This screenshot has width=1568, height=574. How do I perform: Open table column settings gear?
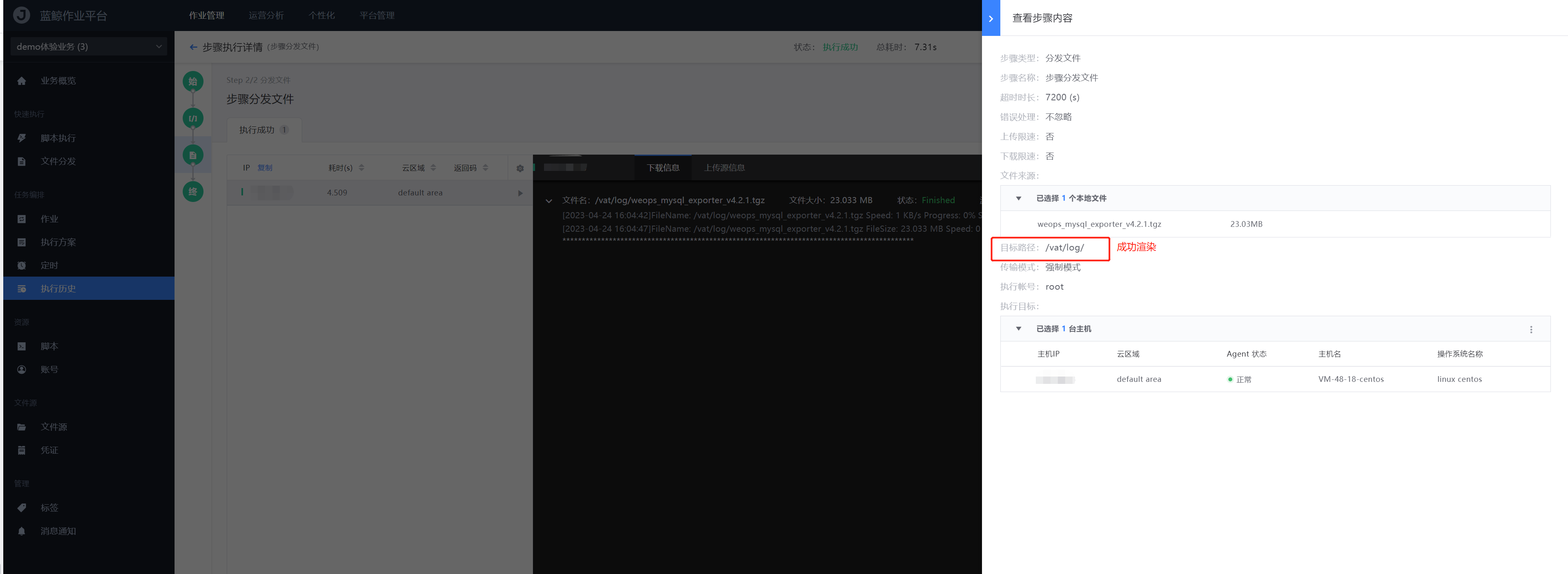pyautogui.click(x=520, y=168)
